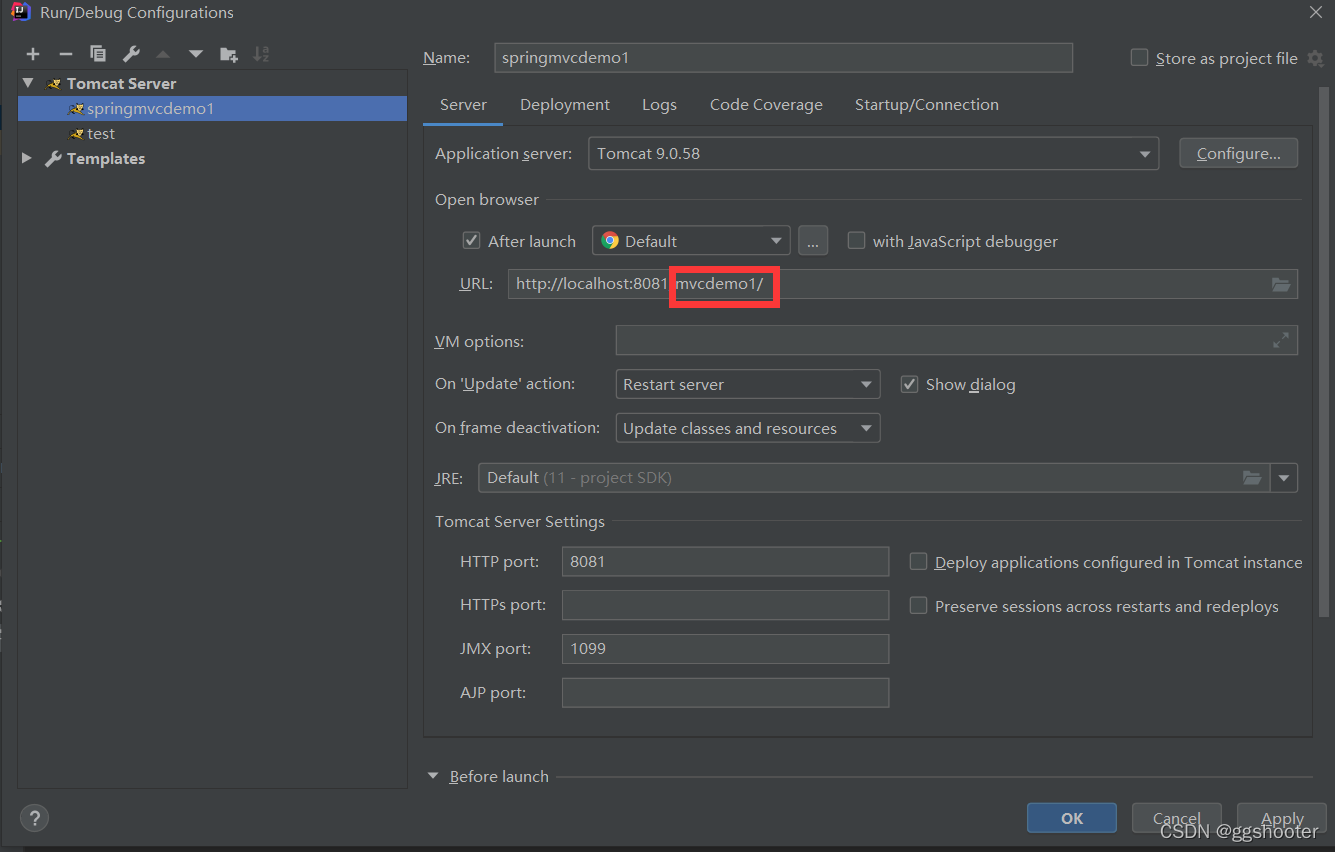Expand the VM options field

(x=1281, y=341)
